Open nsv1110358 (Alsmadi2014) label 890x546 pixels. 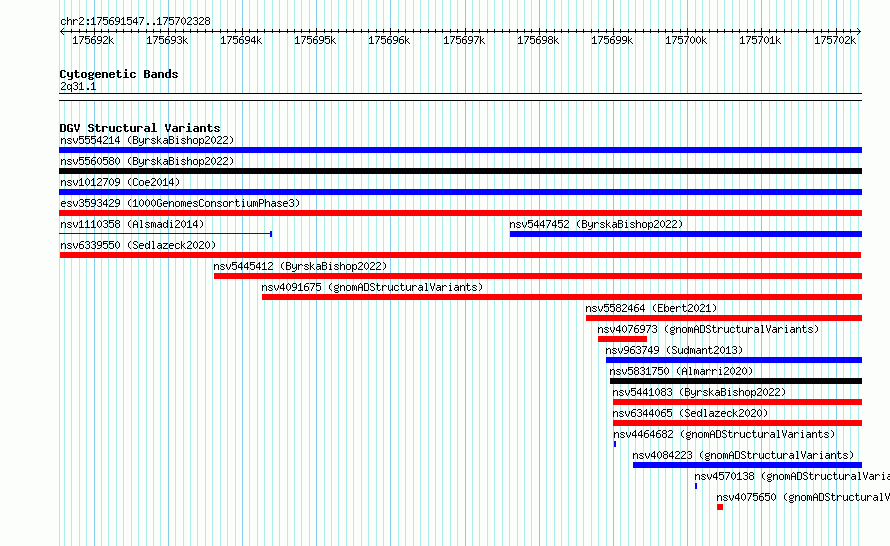132,224
